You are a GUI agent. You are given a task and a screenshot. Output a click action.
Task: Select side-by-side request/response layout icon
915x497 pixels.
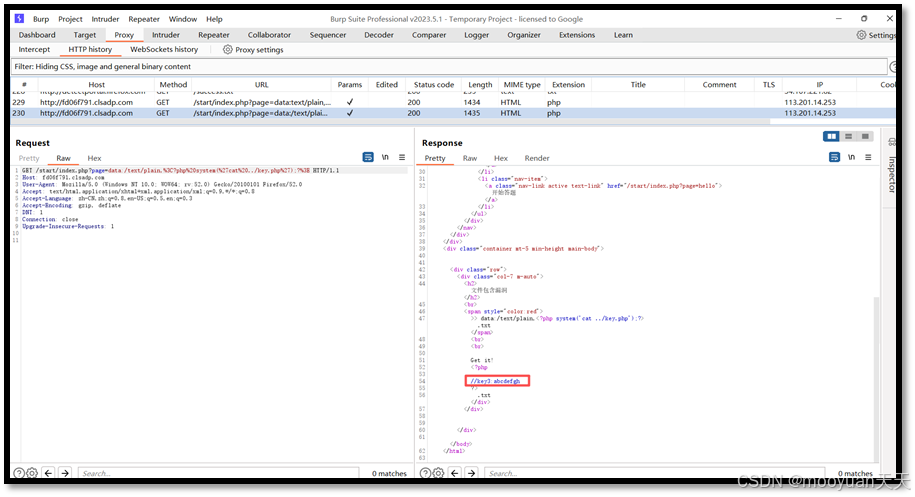831,136
